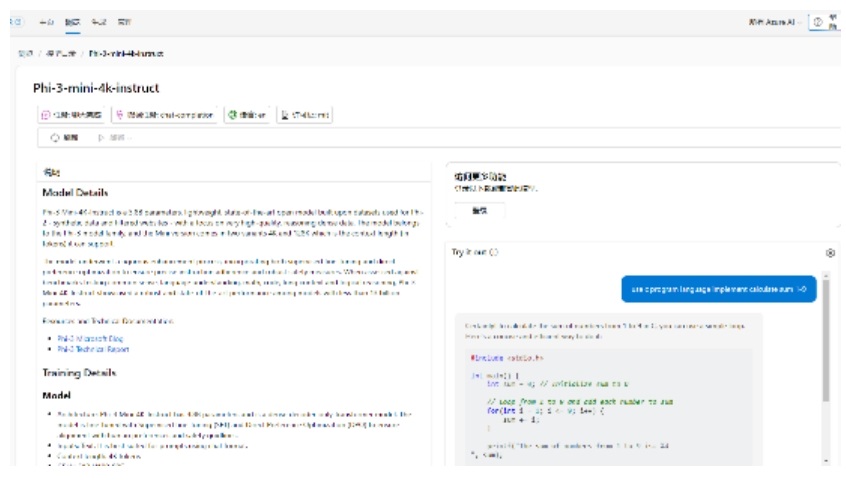This screenshot has height=481, width=846.
Task: Click info icon beside Try it out
Action: (494, 252)
